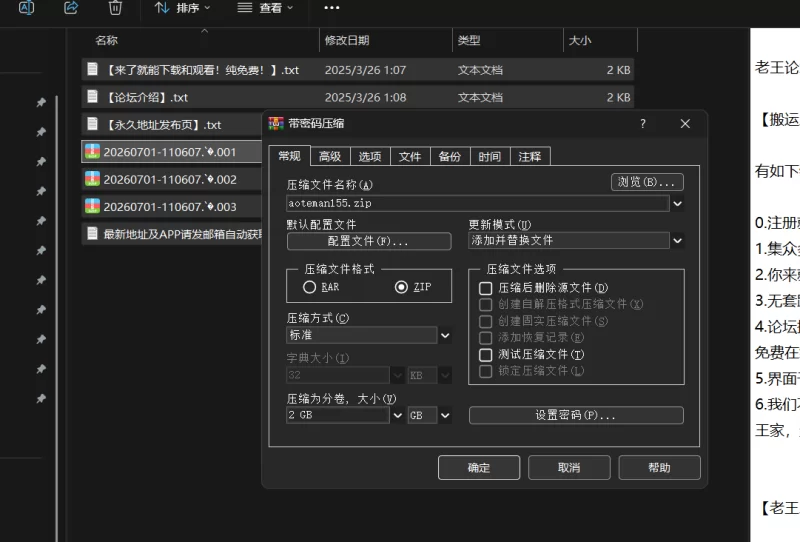Click file name 20260701-110607 ending .003

click(x=170, y=207)
